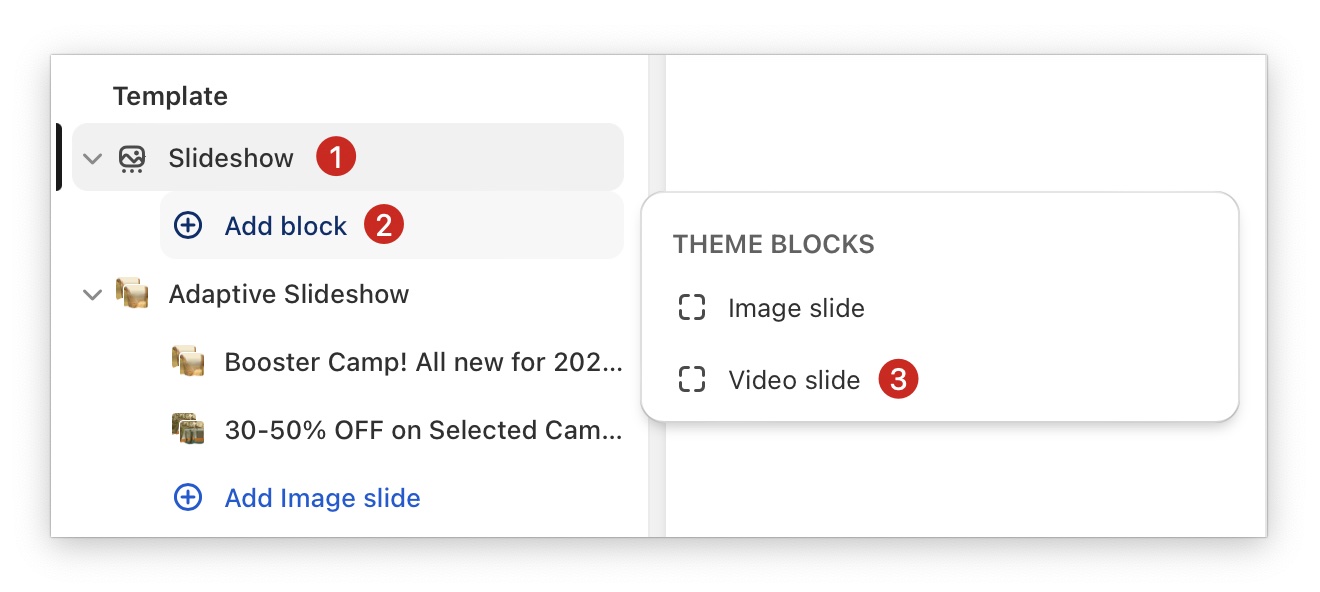Click the Slideshow section icon

point(132,158)
